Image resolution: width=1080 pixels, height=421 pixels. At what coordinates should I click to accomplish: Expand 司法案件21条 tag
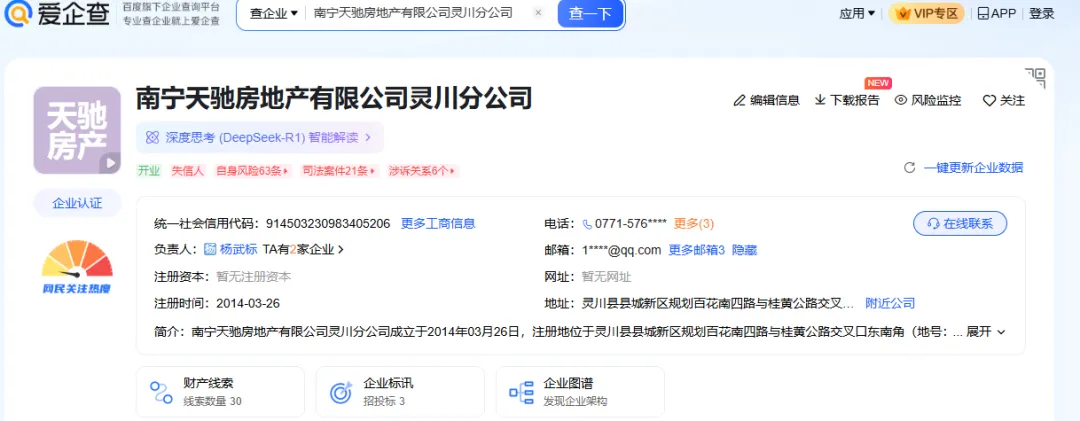[339, 171]
